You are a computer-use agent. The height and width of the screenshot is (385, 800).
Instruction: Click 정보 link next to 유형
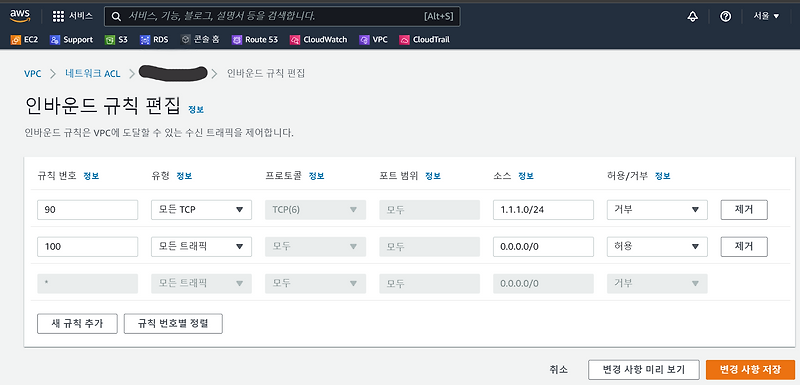[184, 176]
